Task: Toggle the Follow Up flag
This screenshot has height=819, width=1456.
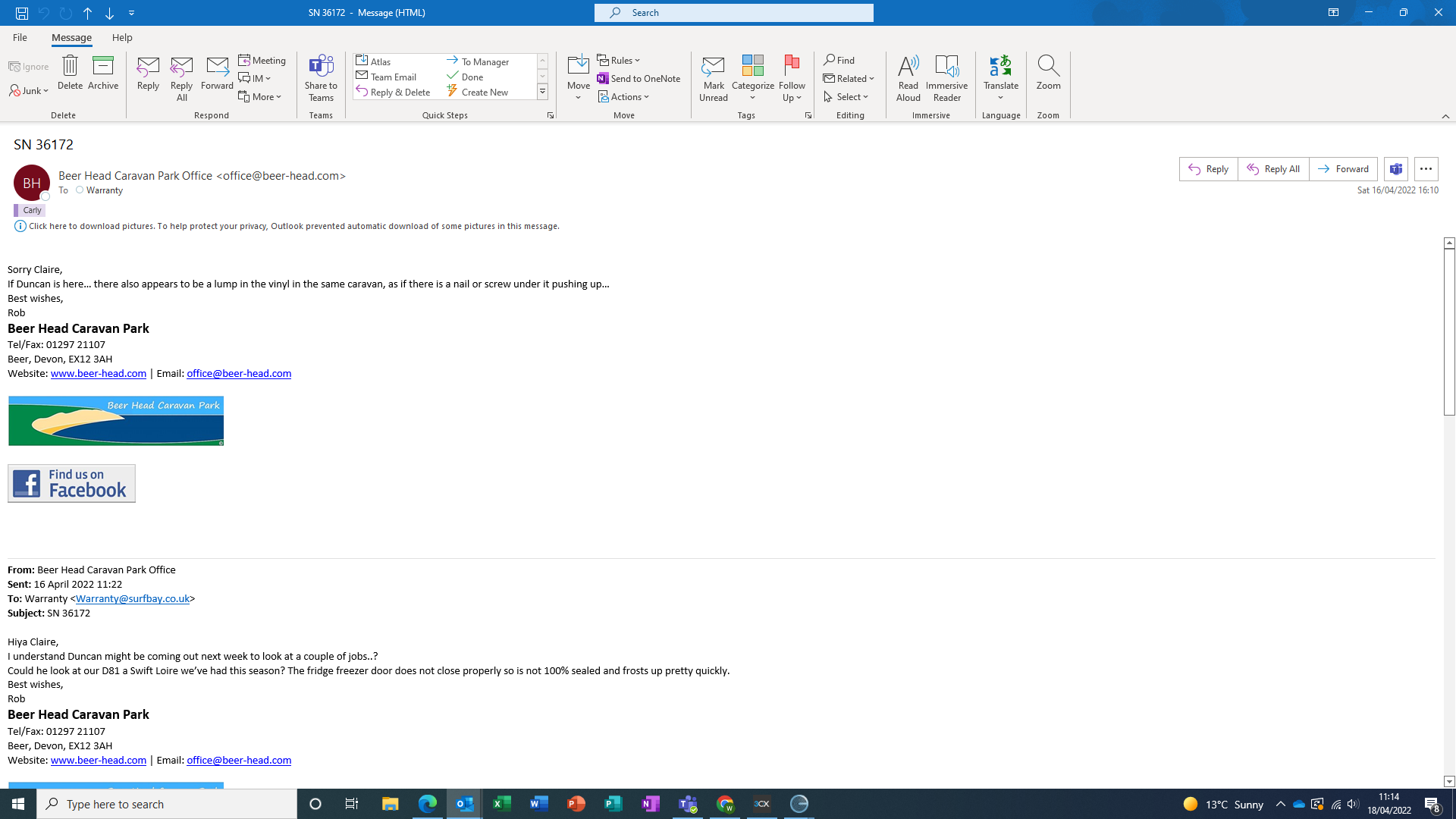Action: coord(792,73)
